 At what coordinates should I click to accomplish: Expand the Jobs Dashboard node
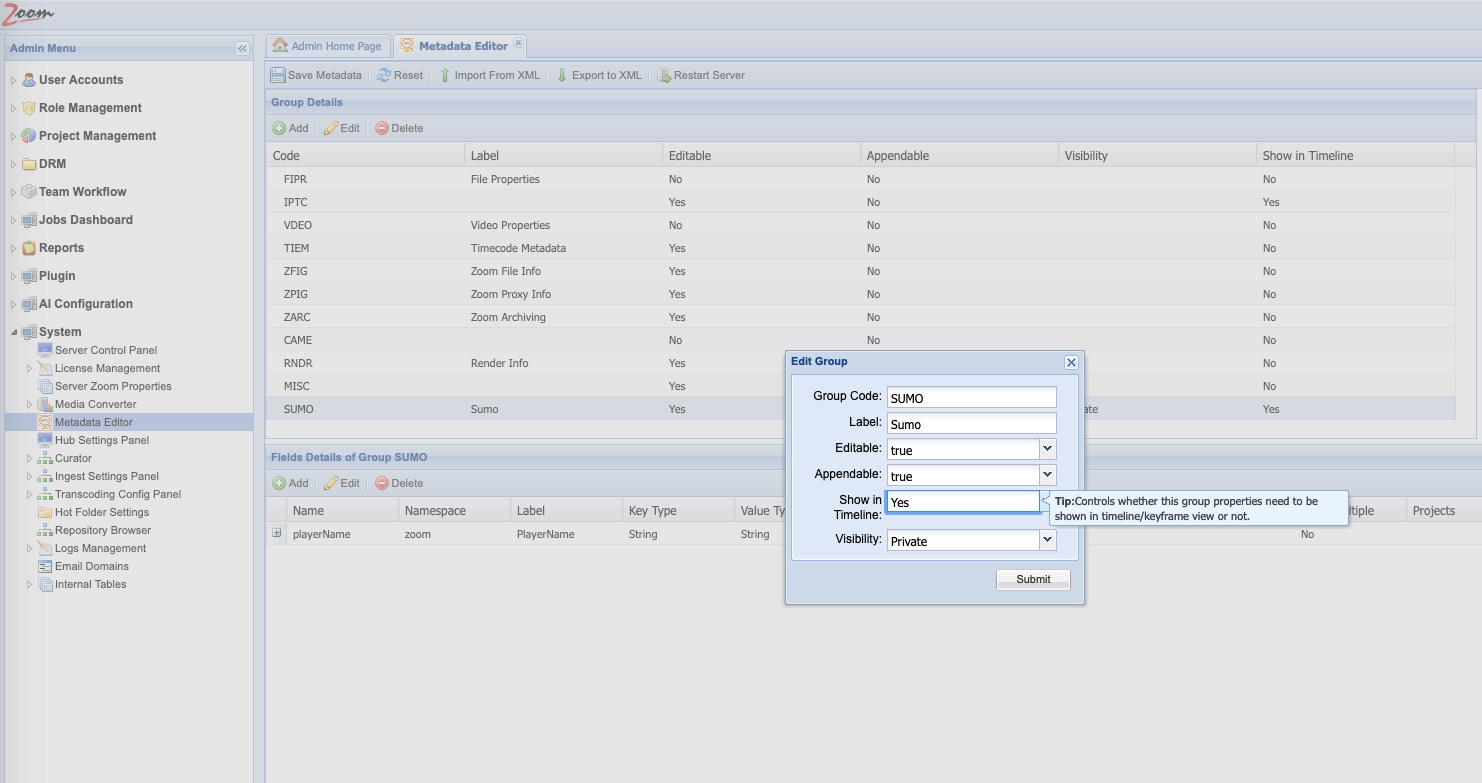pyautogui.click(x=13, y=220)
